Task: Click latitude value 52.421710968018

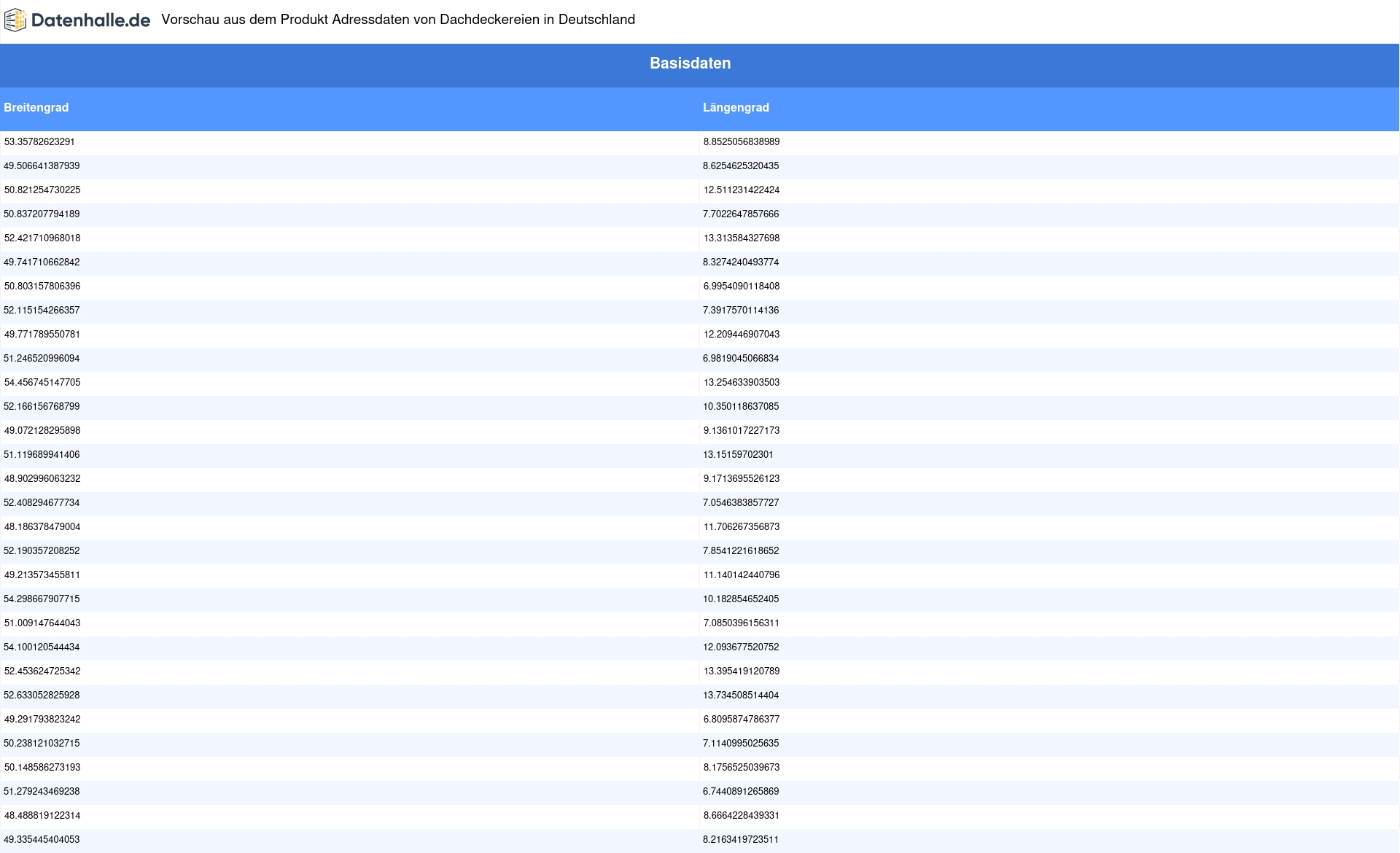Action: coord(42,238)
